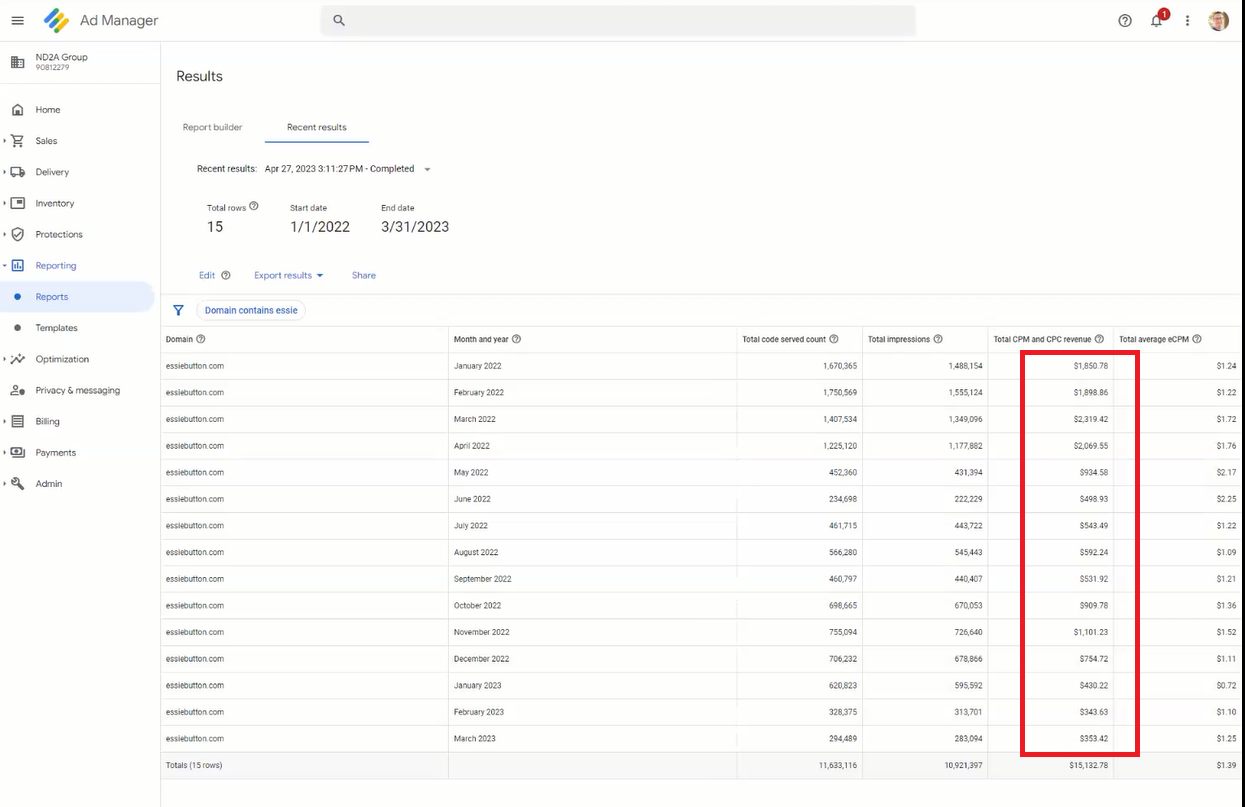Select the November 2022 month cell
Image resolution: width=1245 pixels, height=807 pixels.
click(592, 632)
